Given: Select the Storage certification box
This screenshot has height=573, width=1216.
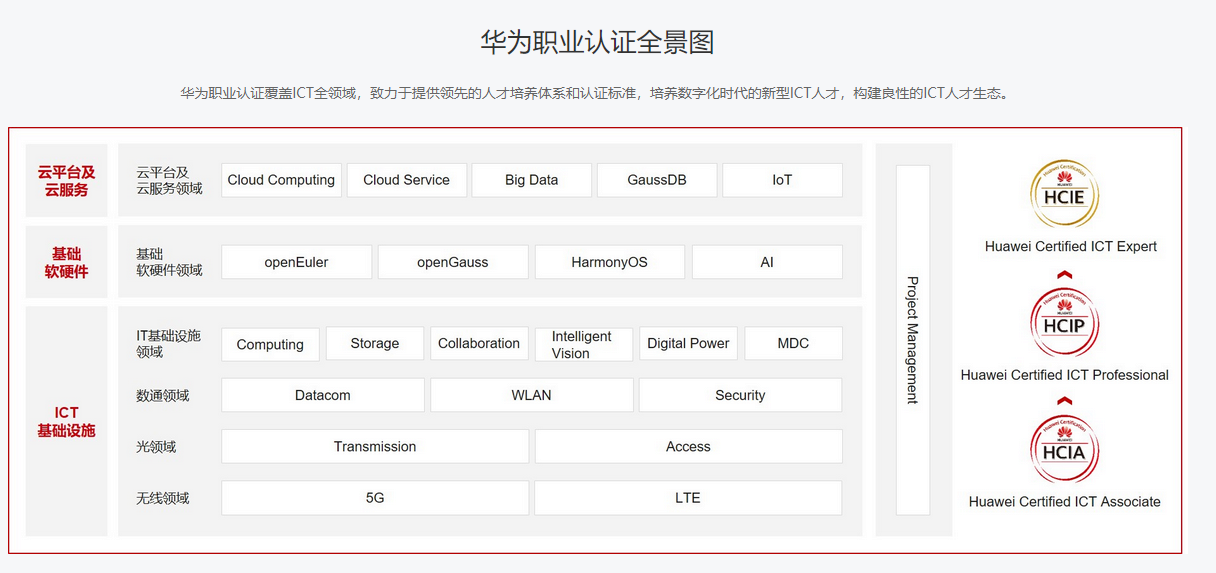Looking at the screenshot, I should tap(375, 344).
